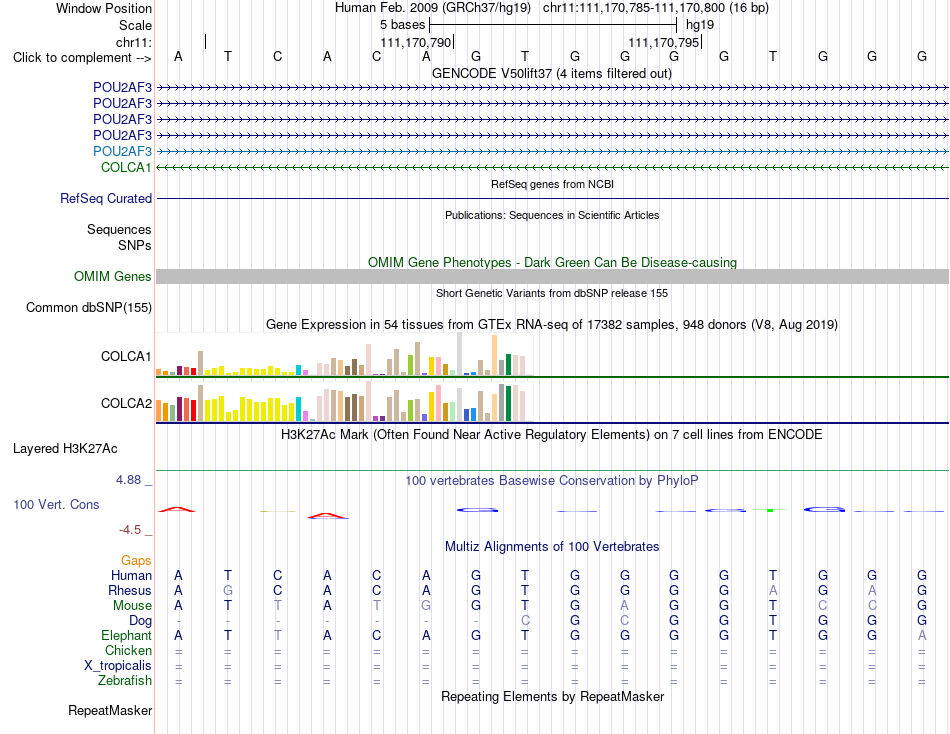Click the chr11: ruler label
This screenshot has height=734, width=950.
tap(134, 42)
